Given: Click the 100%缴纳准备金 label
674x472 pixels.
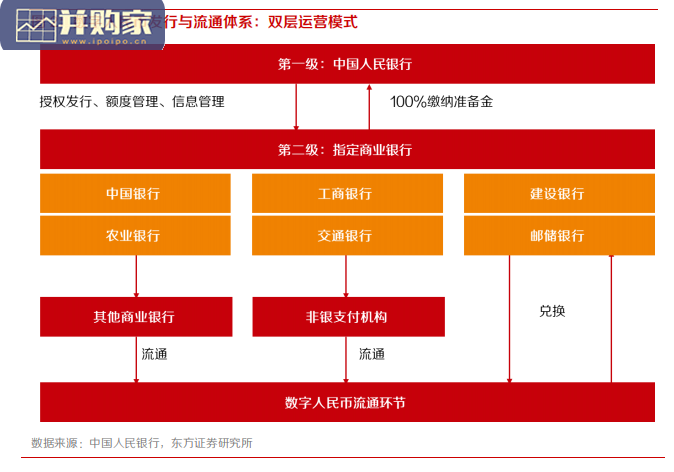Looking at the screenshot, I should pos(441,102).
